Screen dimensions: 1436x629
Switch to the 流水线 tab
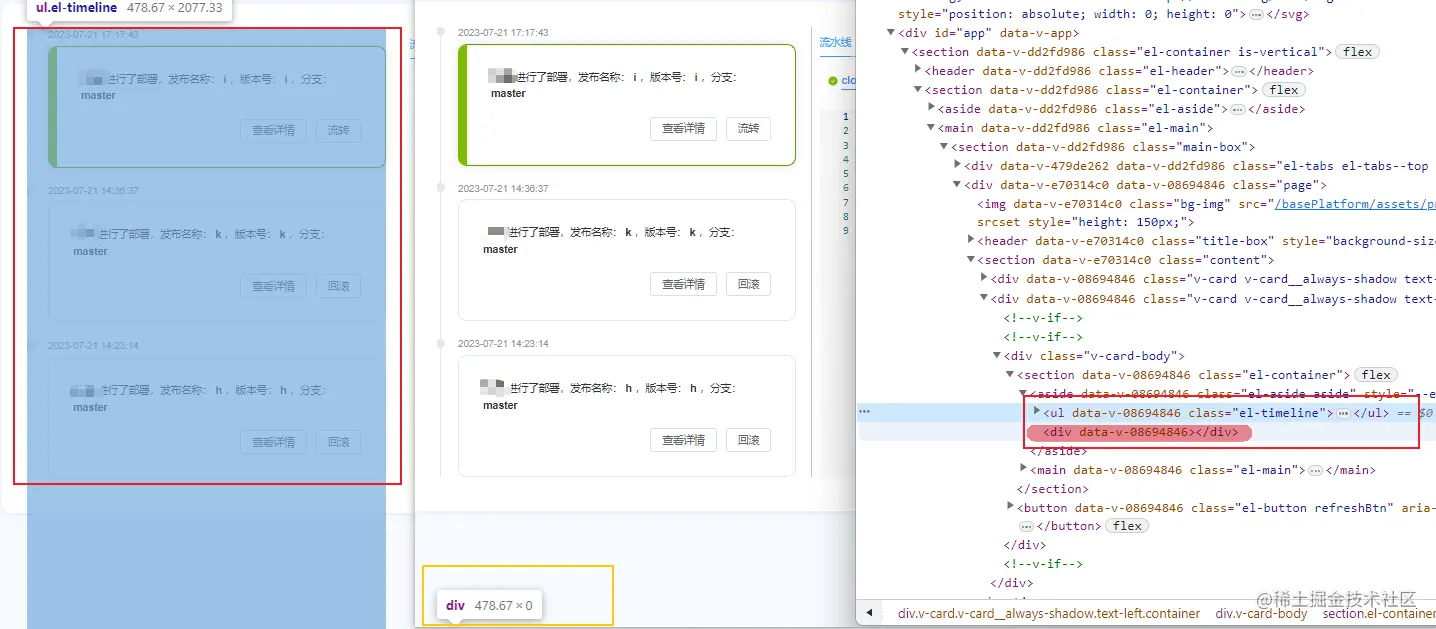835,43
